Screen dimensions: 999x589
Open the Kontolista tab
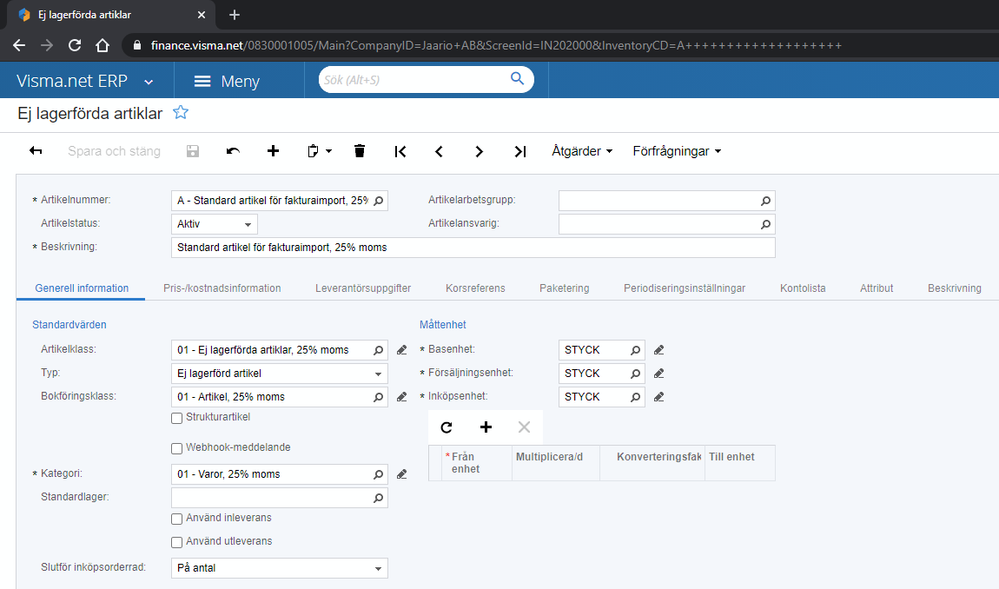coord(802,288)
